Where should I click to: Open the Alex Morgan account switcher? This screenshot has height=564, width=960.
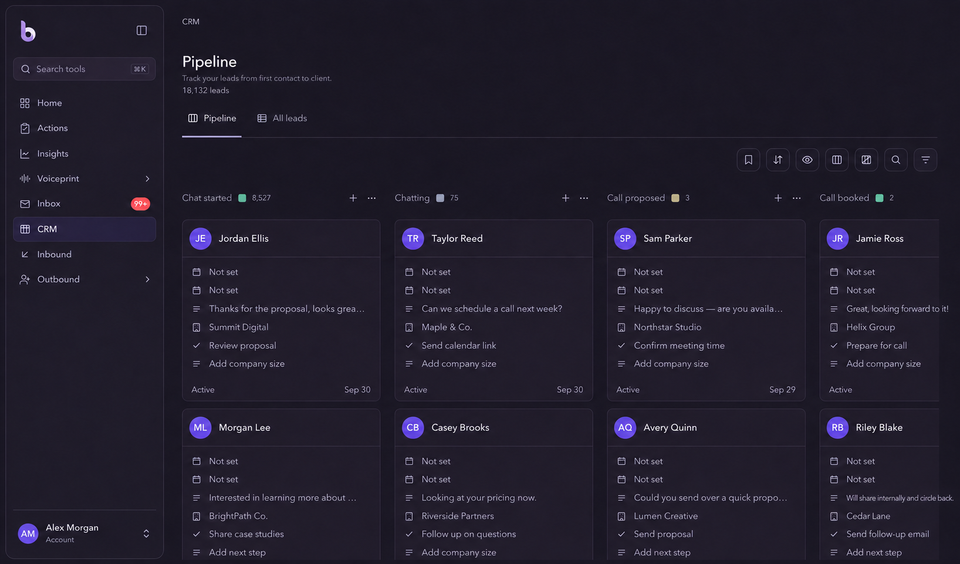pos(84,533)
